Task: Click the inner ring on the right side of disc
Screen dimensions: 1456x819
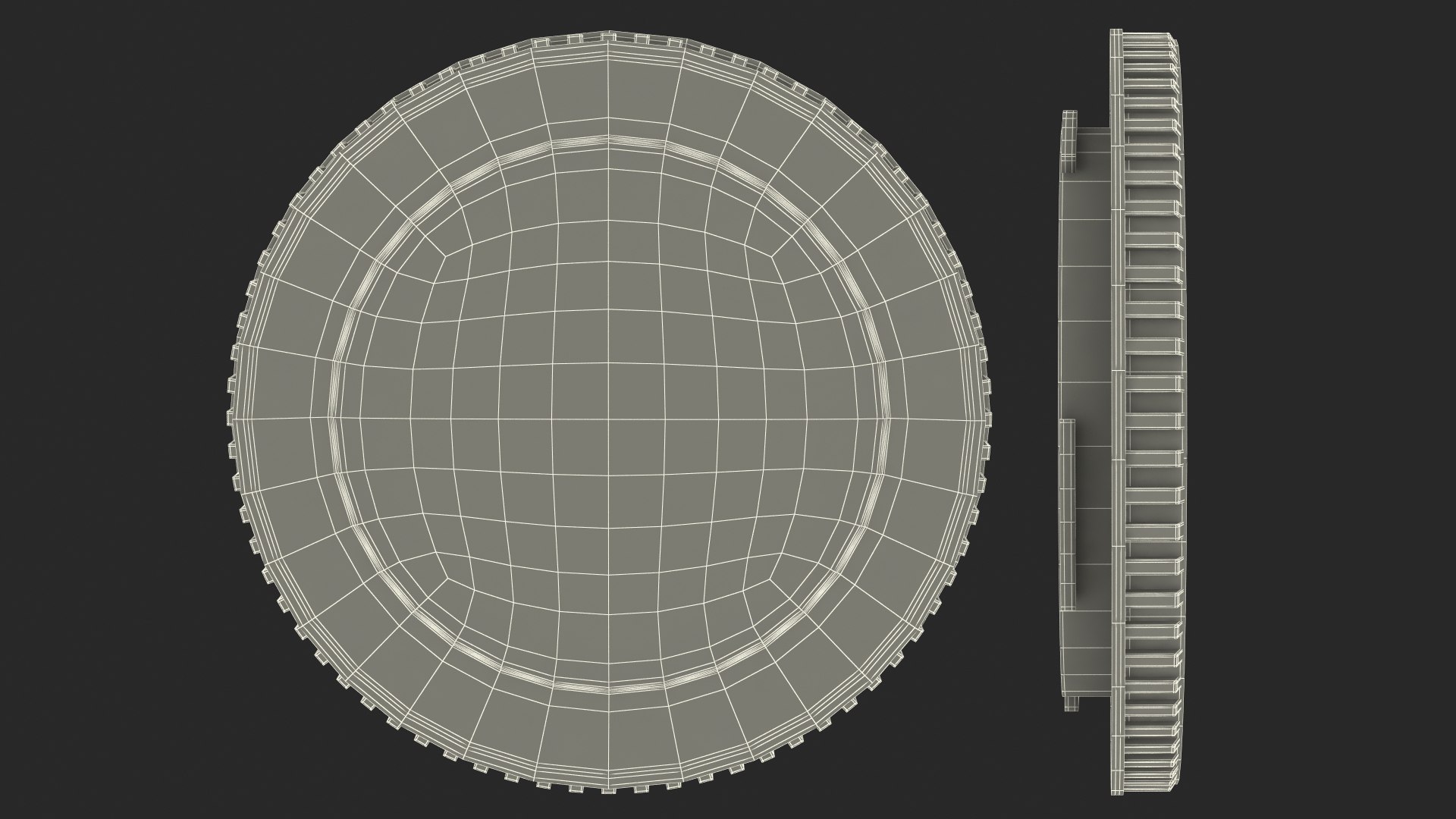Action: [x=887, y=419]
